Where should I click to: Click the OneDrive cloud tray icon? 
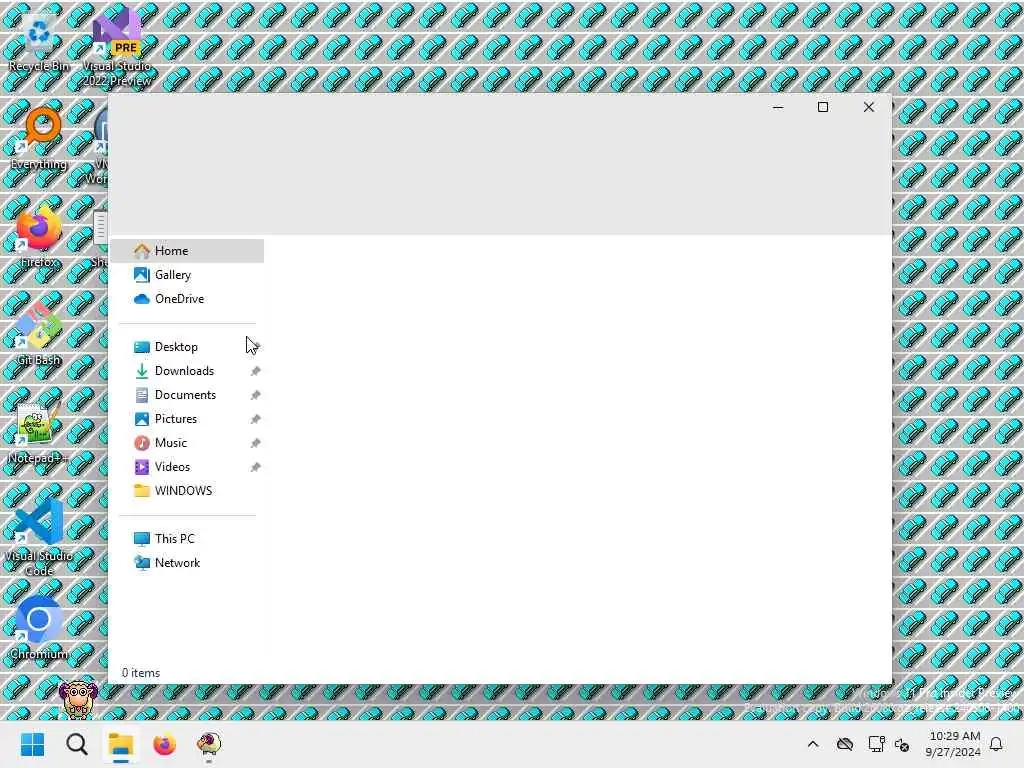845,744
